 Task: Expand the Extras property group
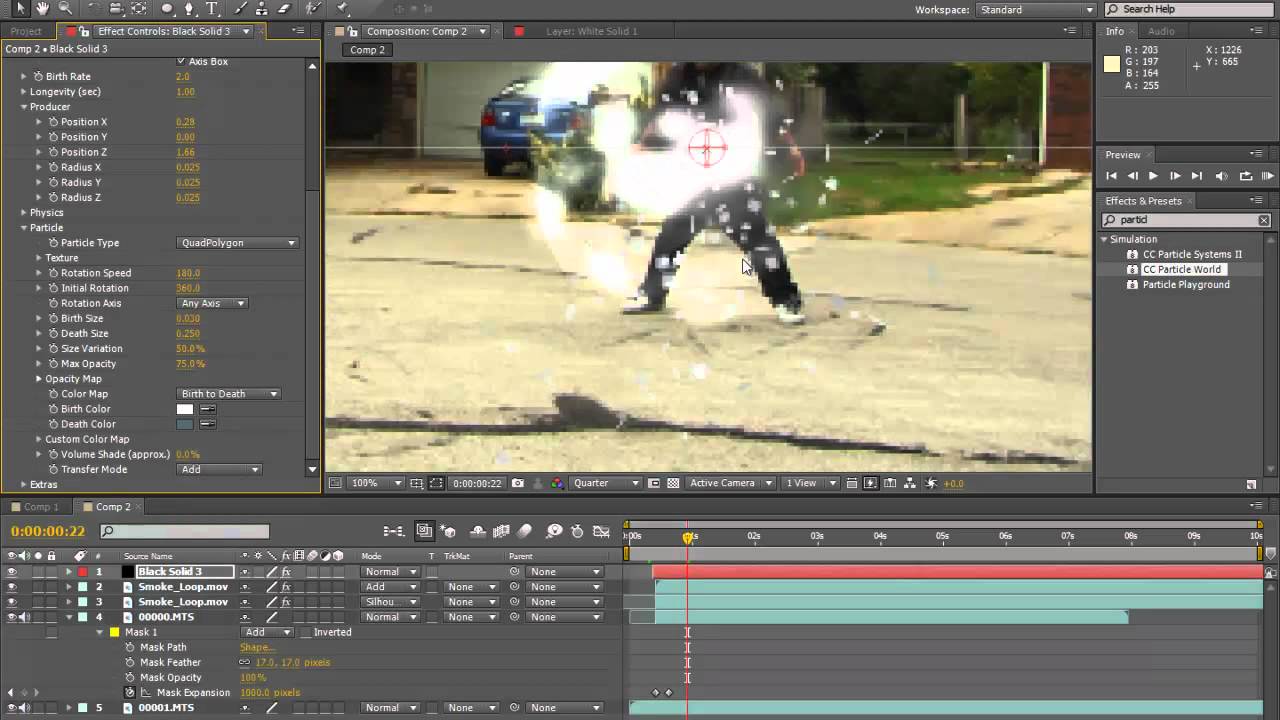(x=23, y=484)
